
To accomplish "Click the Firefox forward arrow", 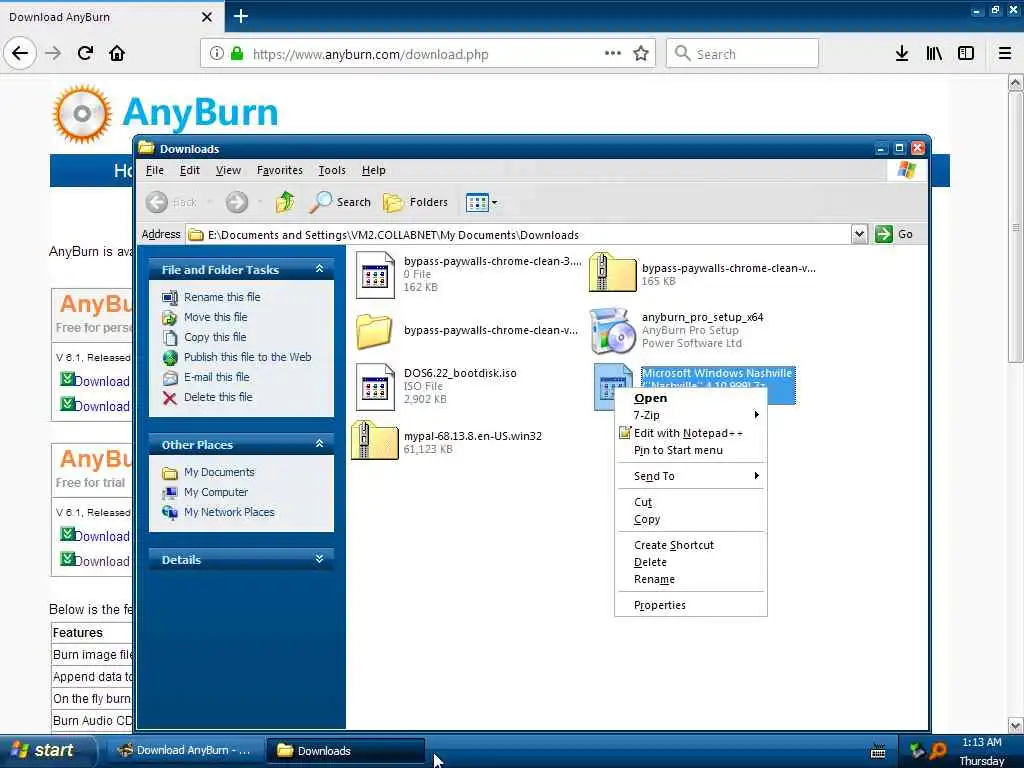I will (53, 54).
